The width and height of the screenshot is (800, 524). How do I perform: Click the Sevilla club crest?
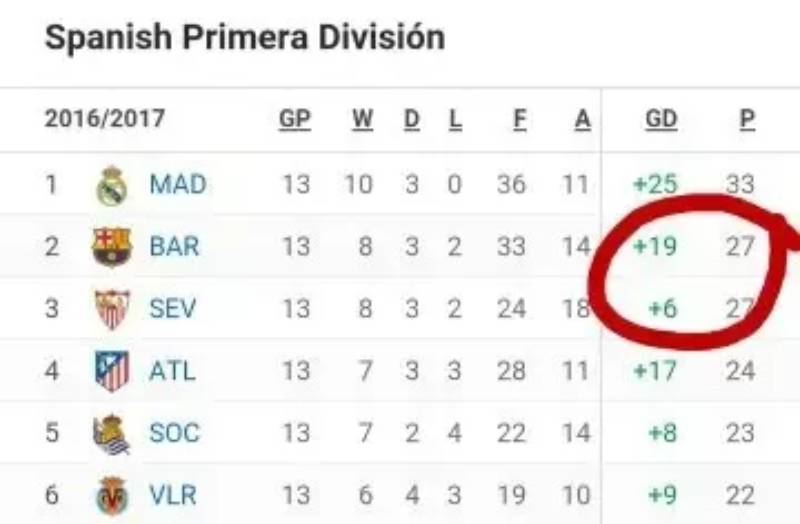(x=112, y=309)
